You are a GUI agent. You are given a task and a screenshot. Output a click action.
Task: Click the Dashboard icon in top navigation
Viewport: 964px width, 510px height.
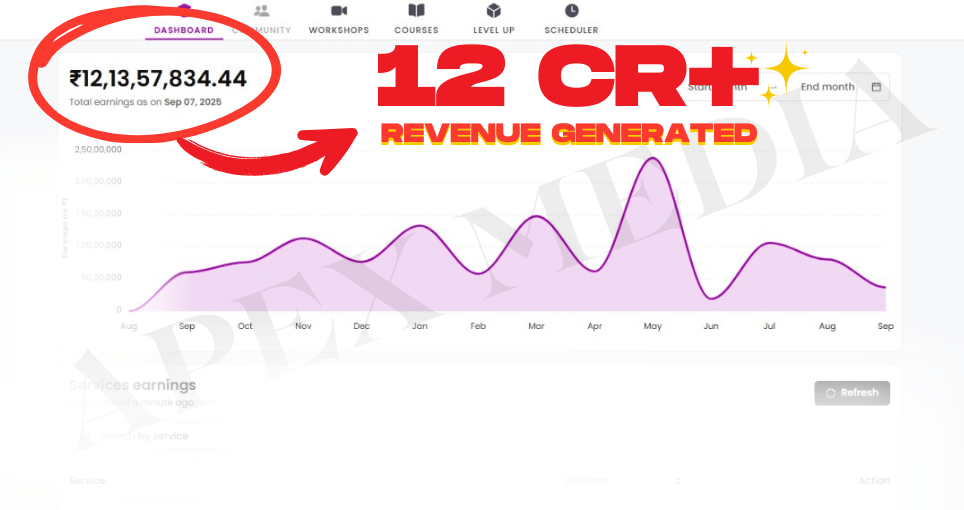click(184, 8)
